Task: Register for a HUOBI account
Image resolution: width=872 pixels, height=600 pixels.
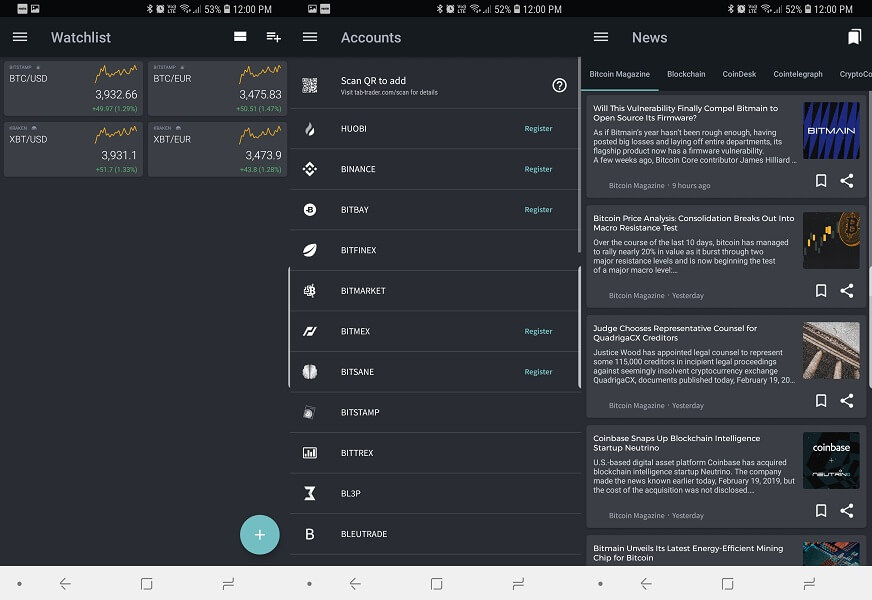Action: click(x=538, y=129)
